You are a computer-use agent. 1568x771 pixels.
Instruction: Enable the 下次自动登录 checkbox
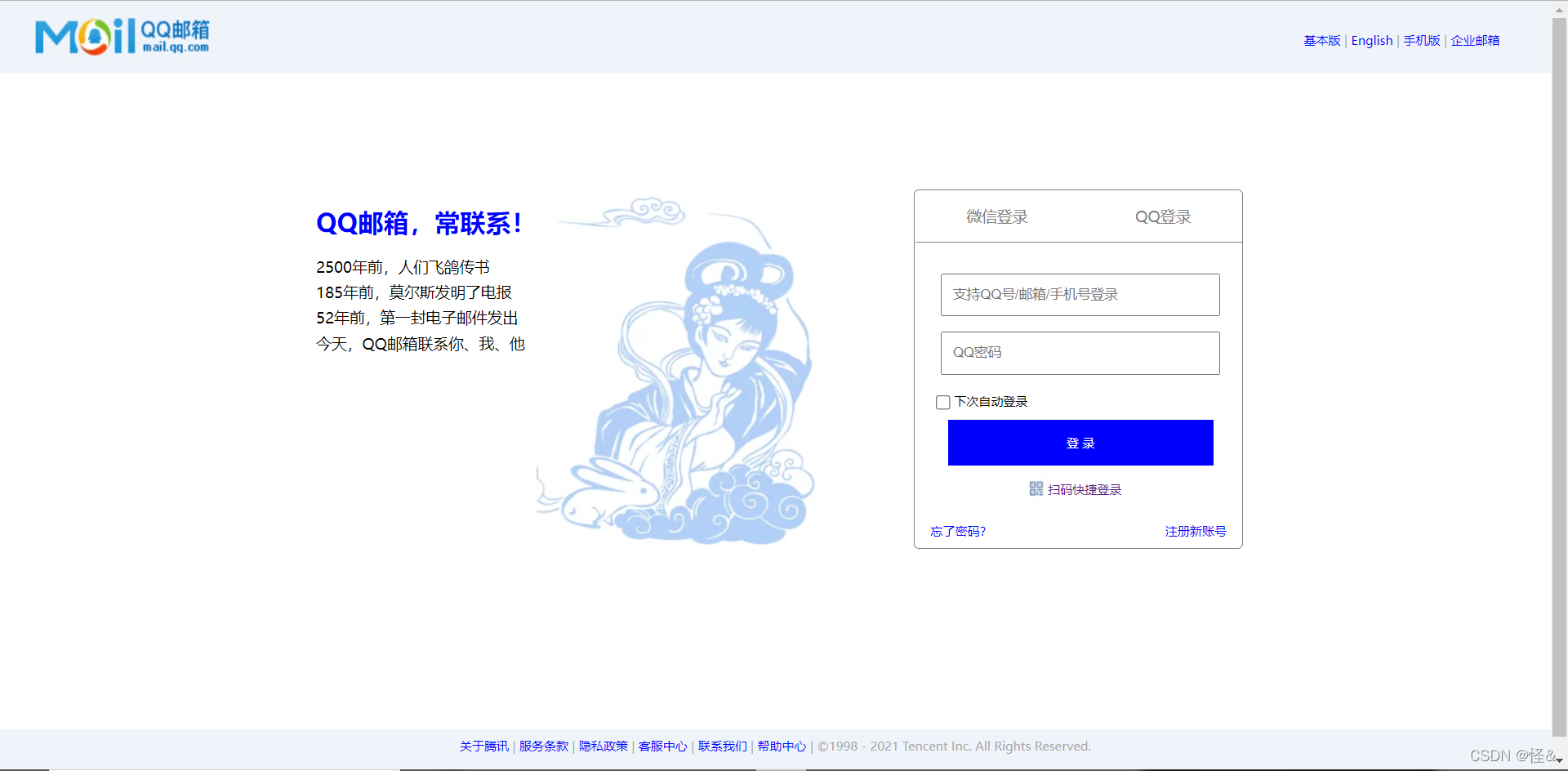pyautogui.click(x=942, y=402)
